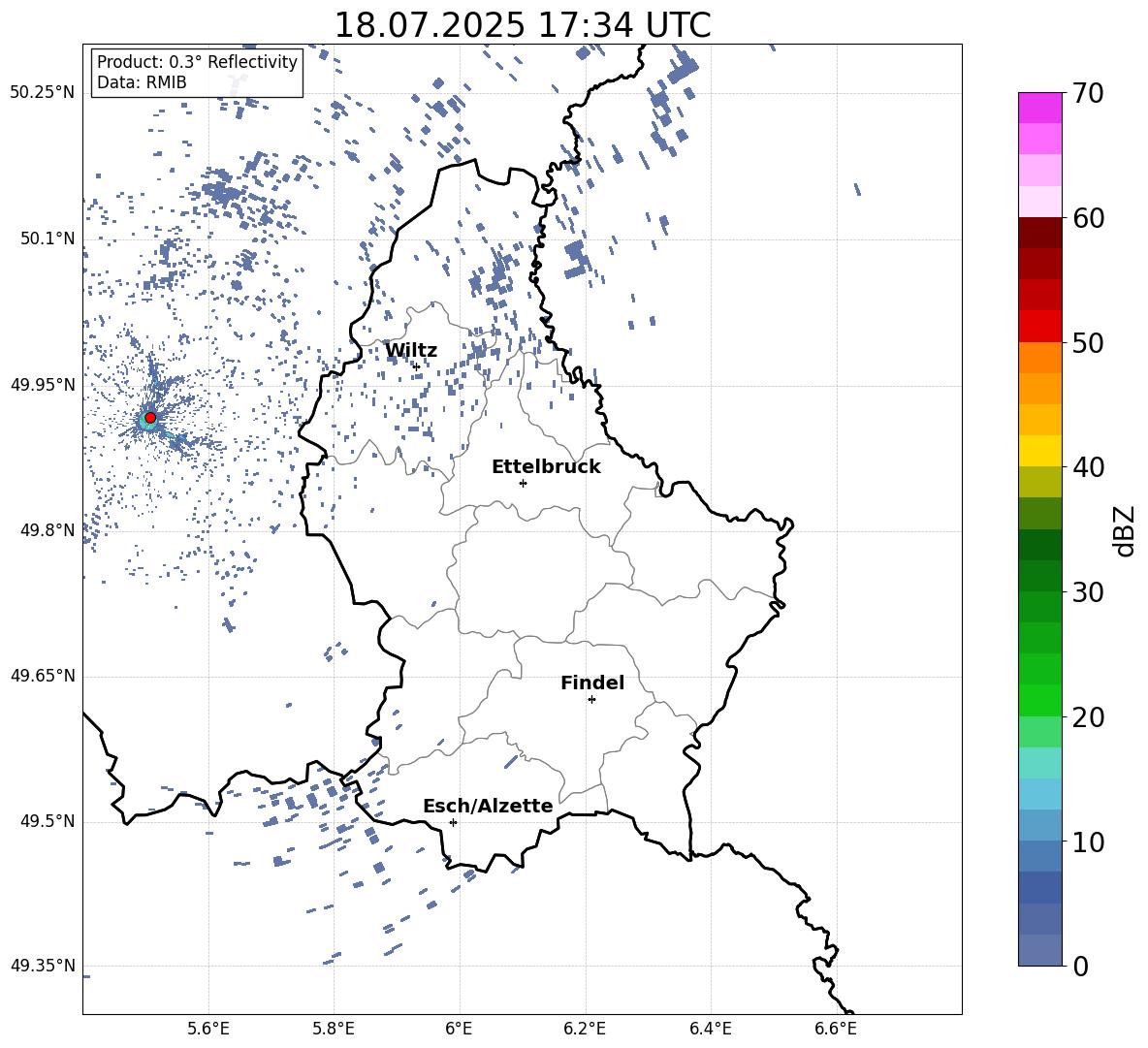This screenshot has width=1148, height=1048.
Task: Select the Esch/Alzette city label
Action: 488,806
